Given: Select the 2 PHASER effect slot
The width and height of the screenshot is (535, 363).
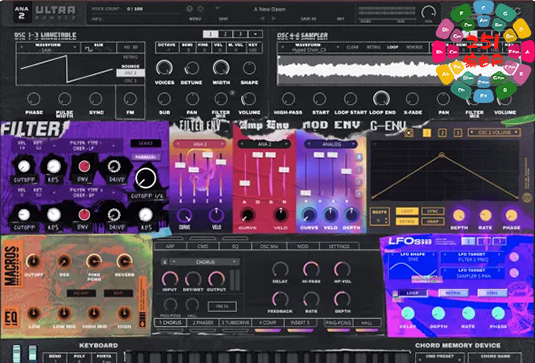Looking at the screenshot, I should pyautogui.click(x=203, y=322).
